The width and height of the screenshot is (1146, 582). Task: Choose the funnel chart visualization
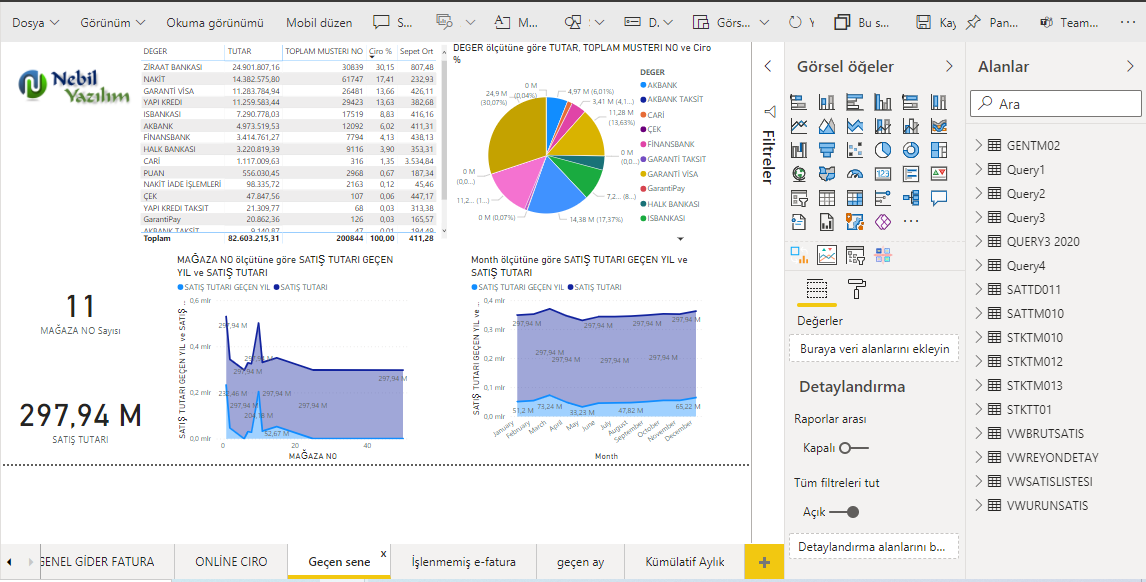(x=827, y=150)
